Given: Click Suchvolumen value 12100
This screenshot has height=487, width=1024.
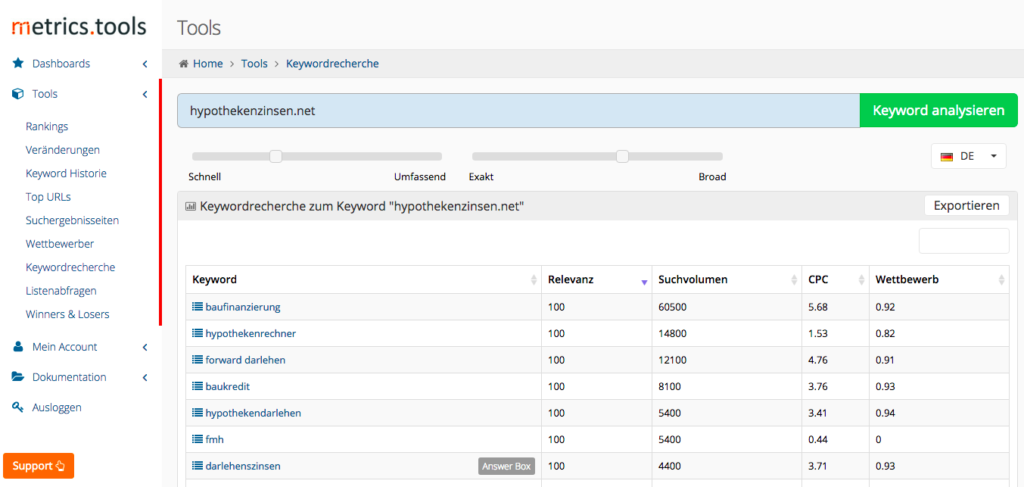Looking at the screenshot, I should [672, 360].
